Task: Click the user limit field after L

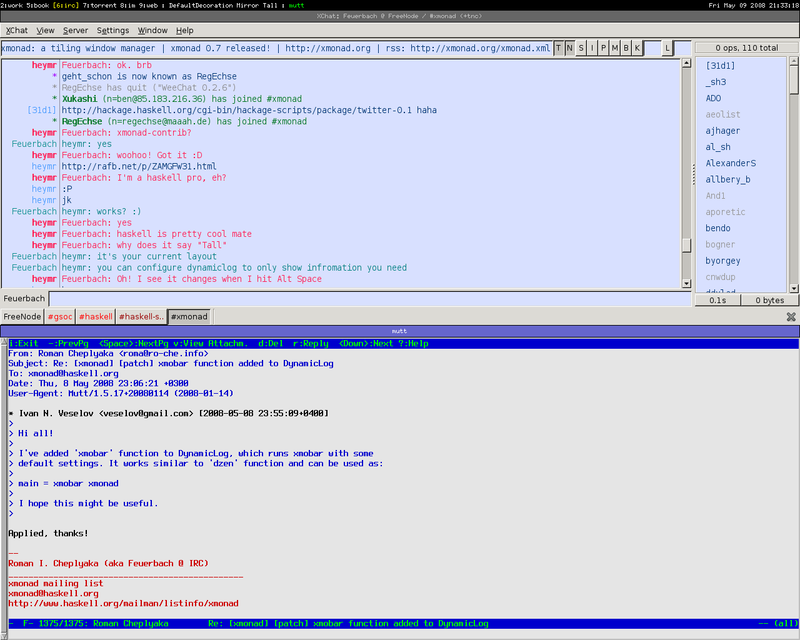Action: [683, 48]
